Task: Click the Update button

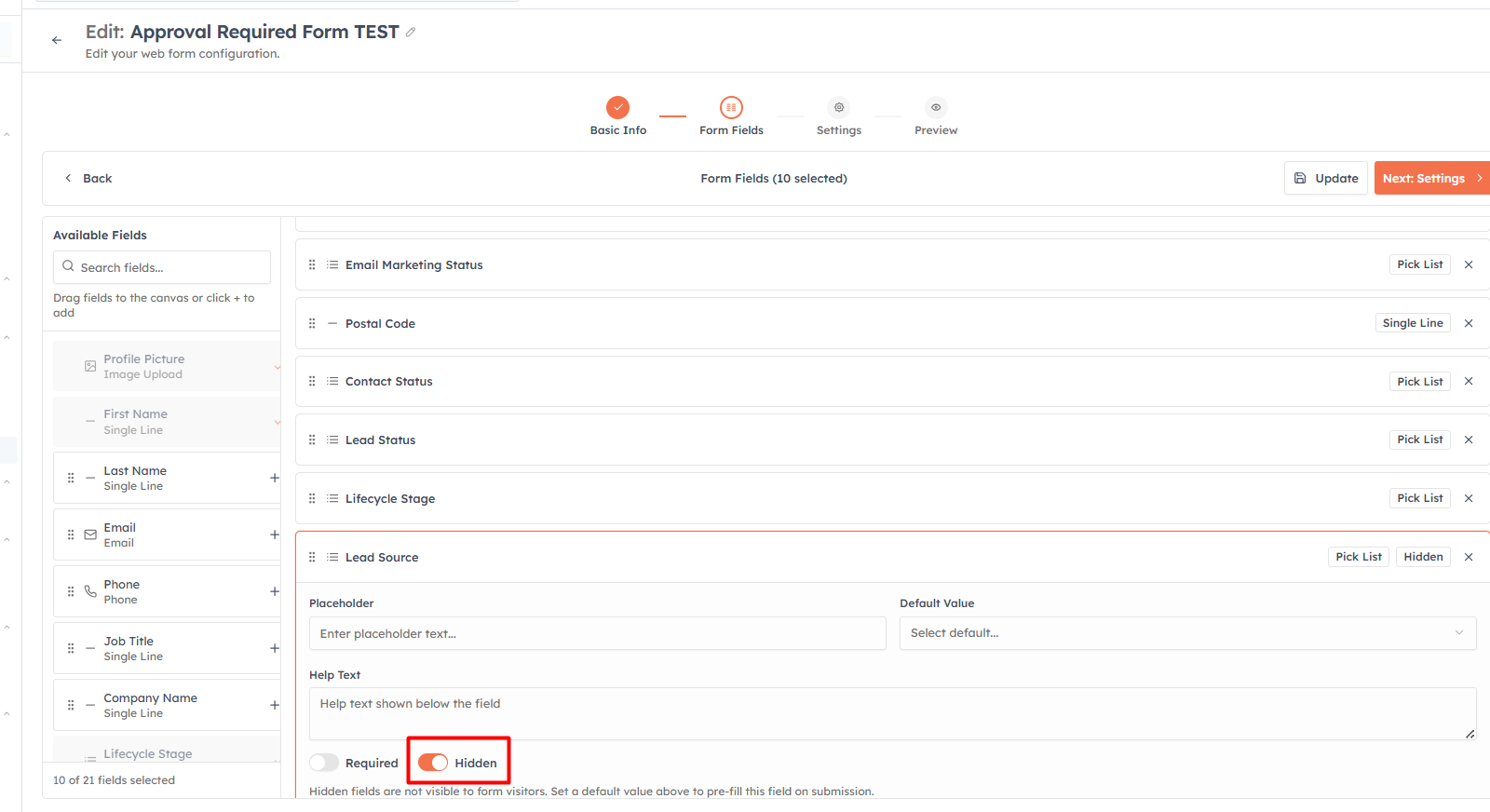Action: 1326,178
